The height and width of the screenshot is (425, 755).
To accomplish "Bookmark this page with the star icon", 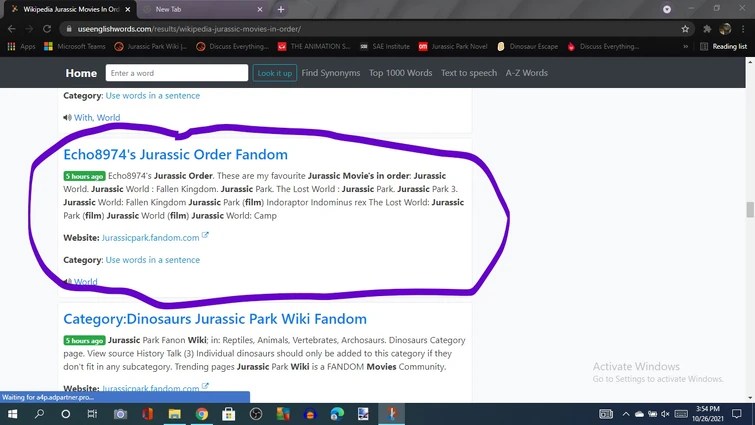I will (x=685, y=29).
